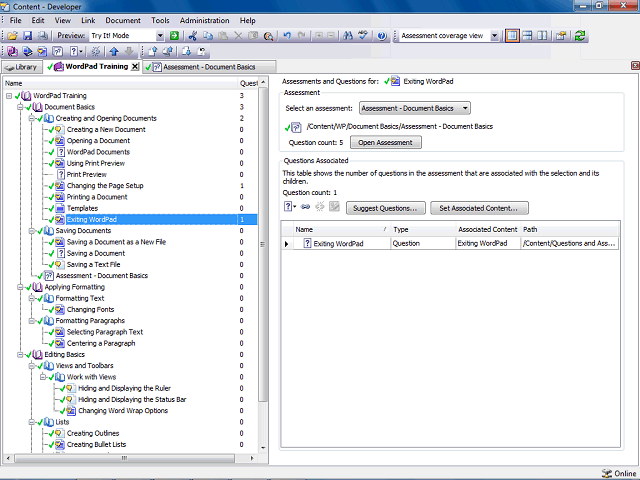Screen dimensions: 640x480
Task: Switch to vertical split layout
Action: tap(542, 36)
